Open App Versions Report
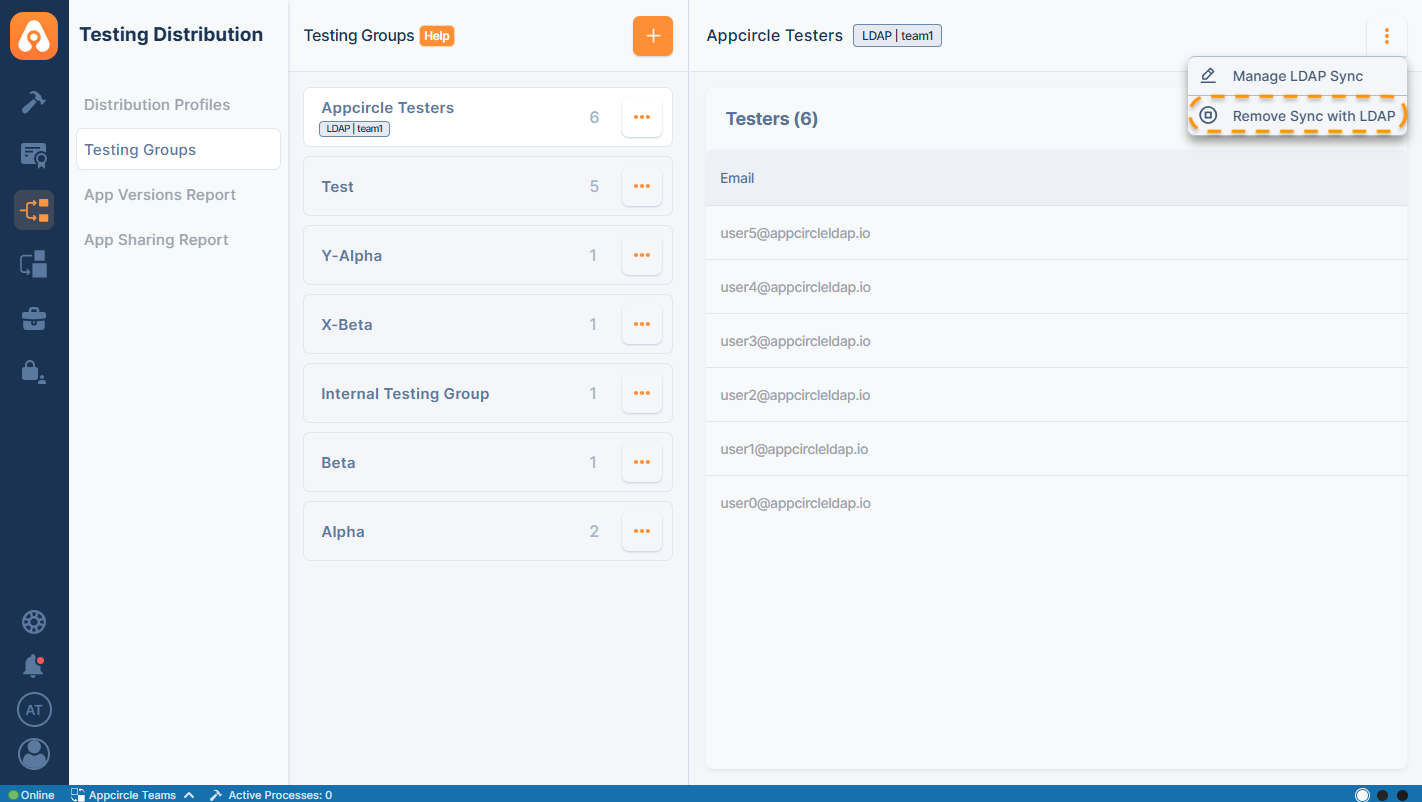This screenshot has width=1422, height=802. (x=160, y=195)
